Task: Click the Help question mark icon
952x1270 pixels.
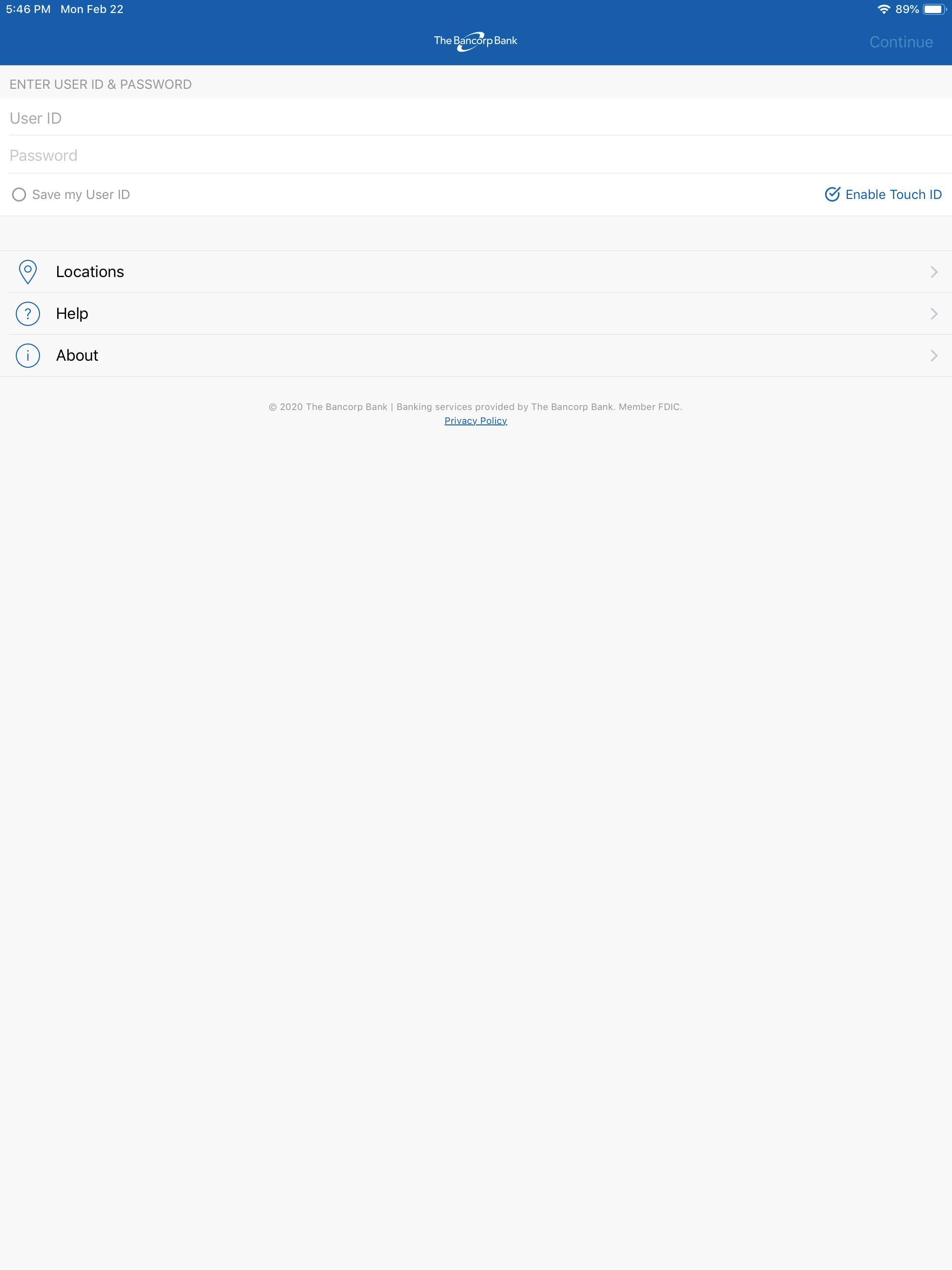Action: [x=27, y=313]
